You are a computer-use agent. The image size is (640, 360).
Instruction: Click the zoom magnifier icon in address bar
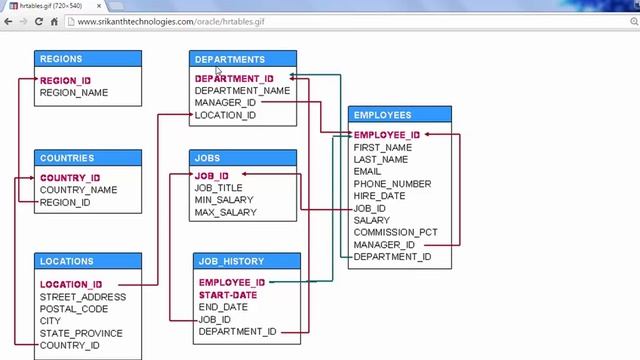(634, 22)
